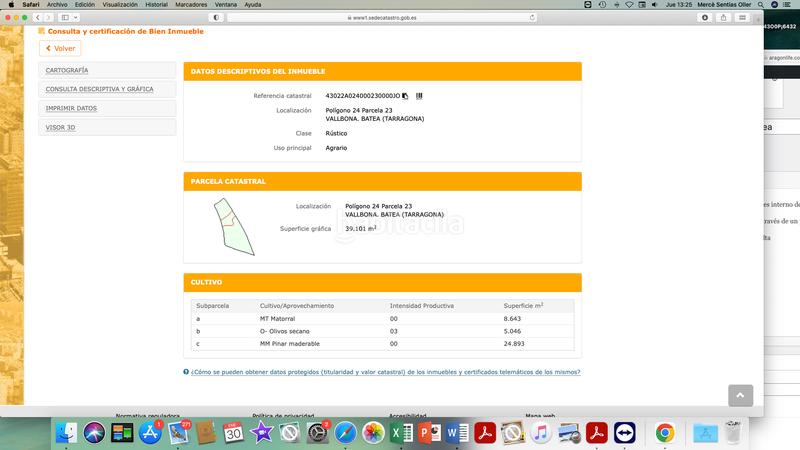Screen dimensions: 800x450
Task: Open the VISOR 3D sidebar item
Action: 107,127
